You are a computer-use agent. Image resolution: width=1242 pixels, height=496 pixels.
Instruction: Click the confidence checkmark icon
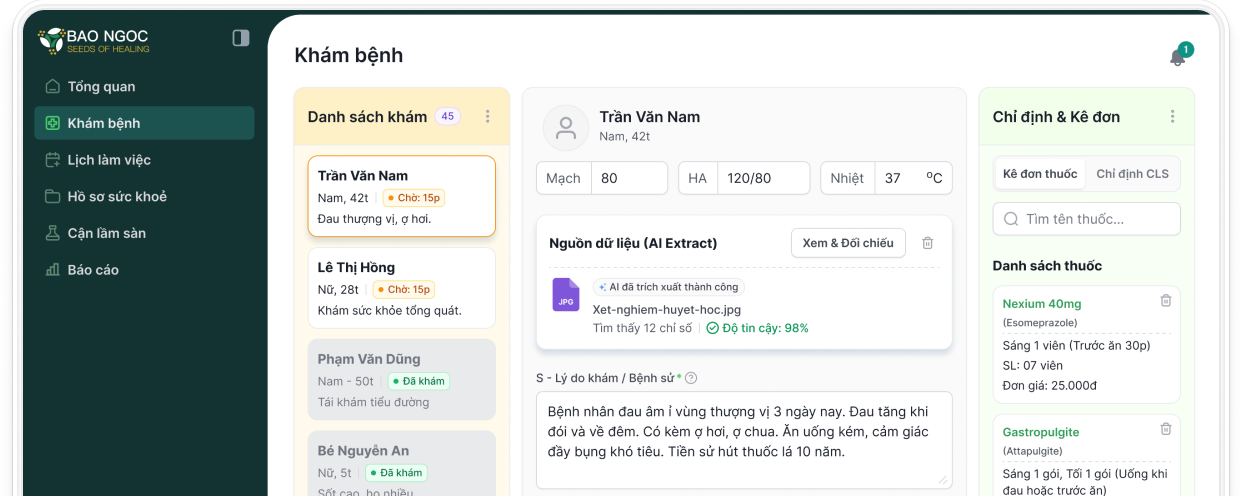[x=712, y=328]
